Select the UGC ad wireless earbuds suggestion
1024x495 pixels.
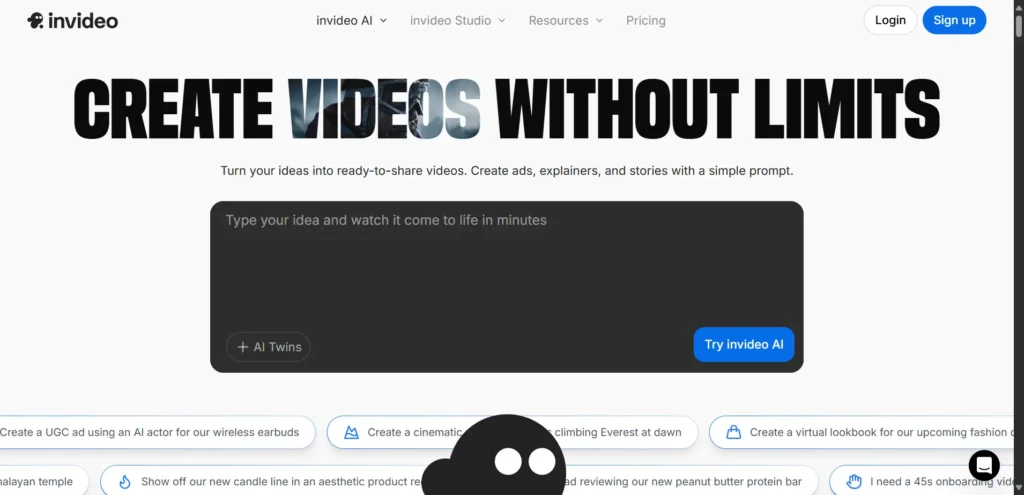pyautogui.click(x=155, y=432)
